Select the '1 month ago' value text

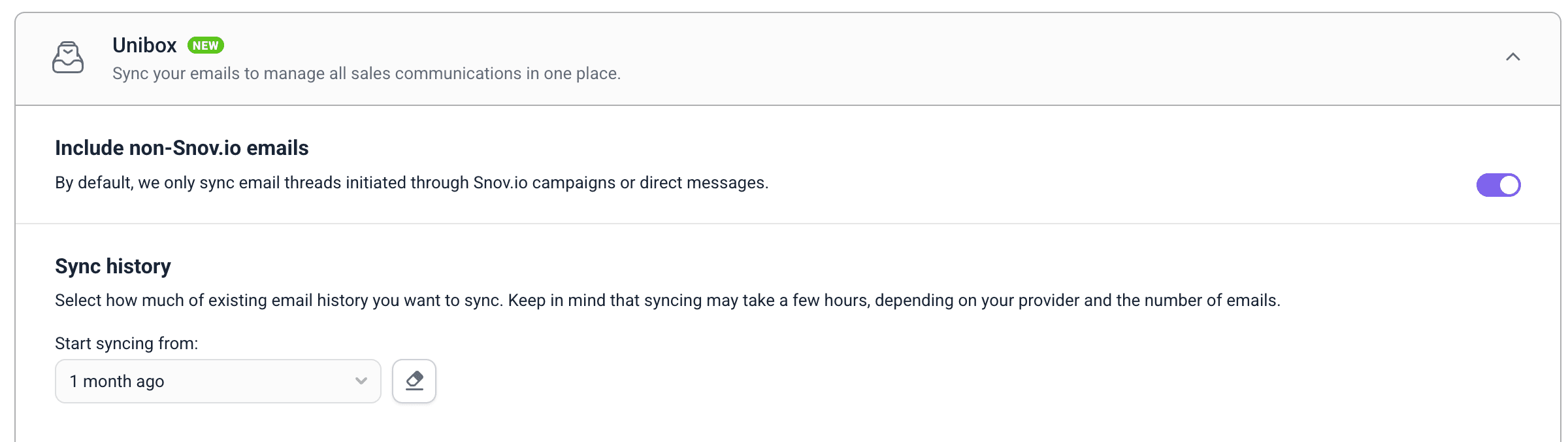117,381
